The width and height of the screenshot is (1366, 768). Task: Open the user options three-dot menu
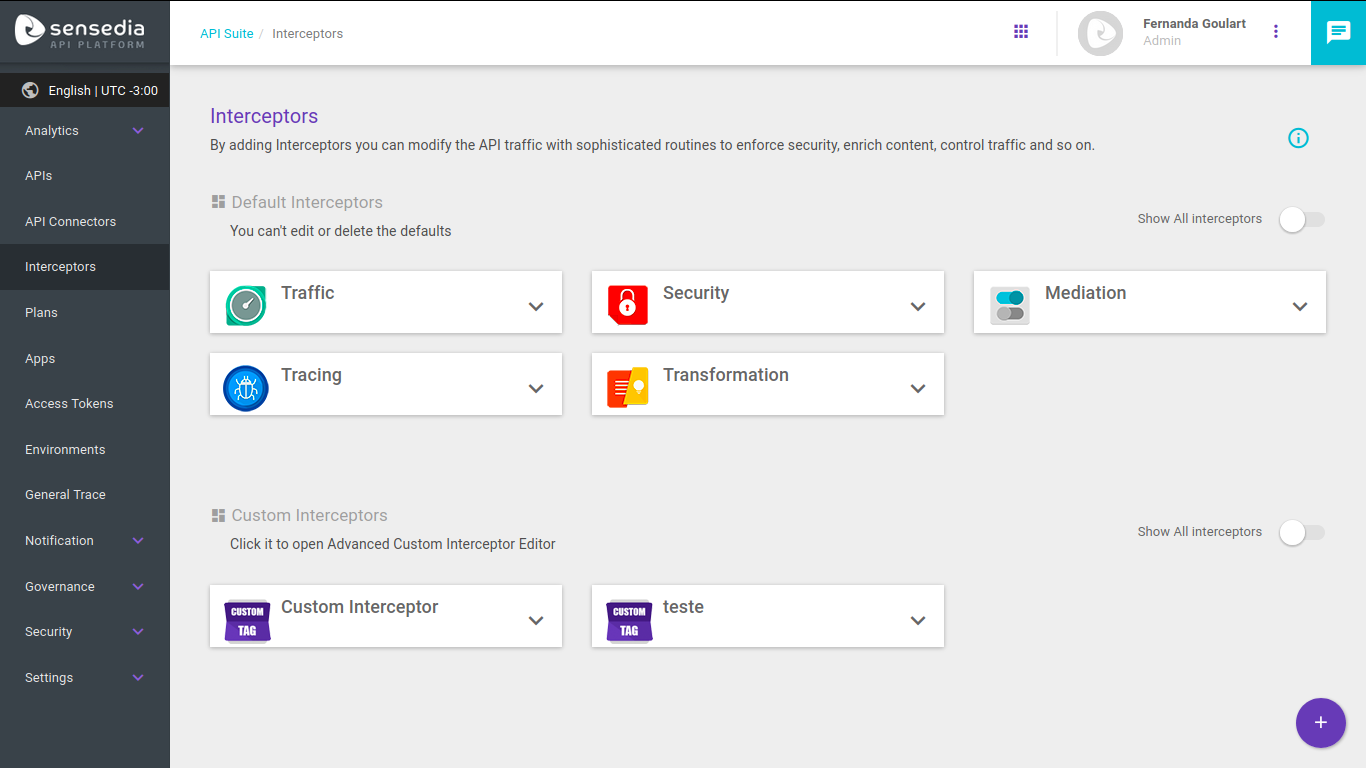pyautogui.click(x=1276, y=32)
